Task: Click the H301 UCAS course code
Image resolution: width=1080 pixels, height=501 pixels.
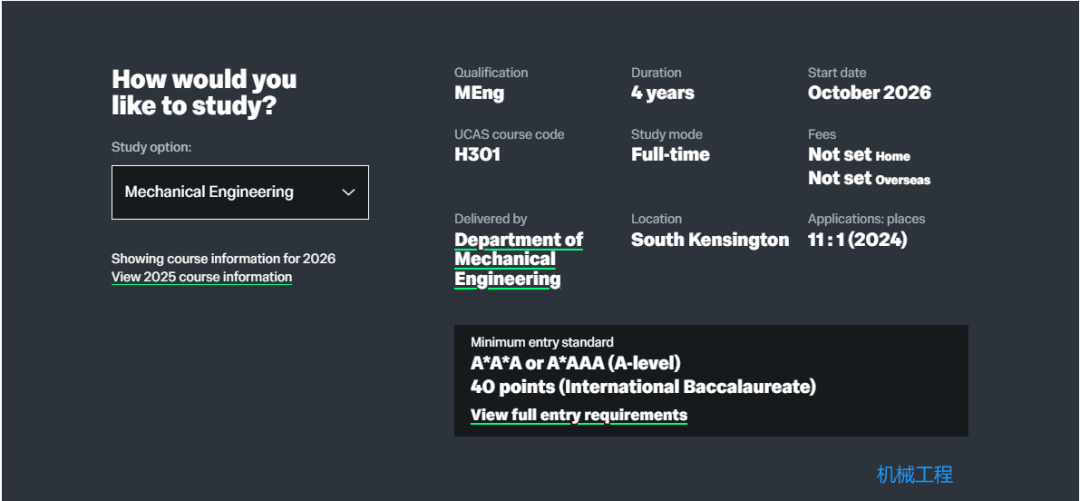Action: coord(477,155)
